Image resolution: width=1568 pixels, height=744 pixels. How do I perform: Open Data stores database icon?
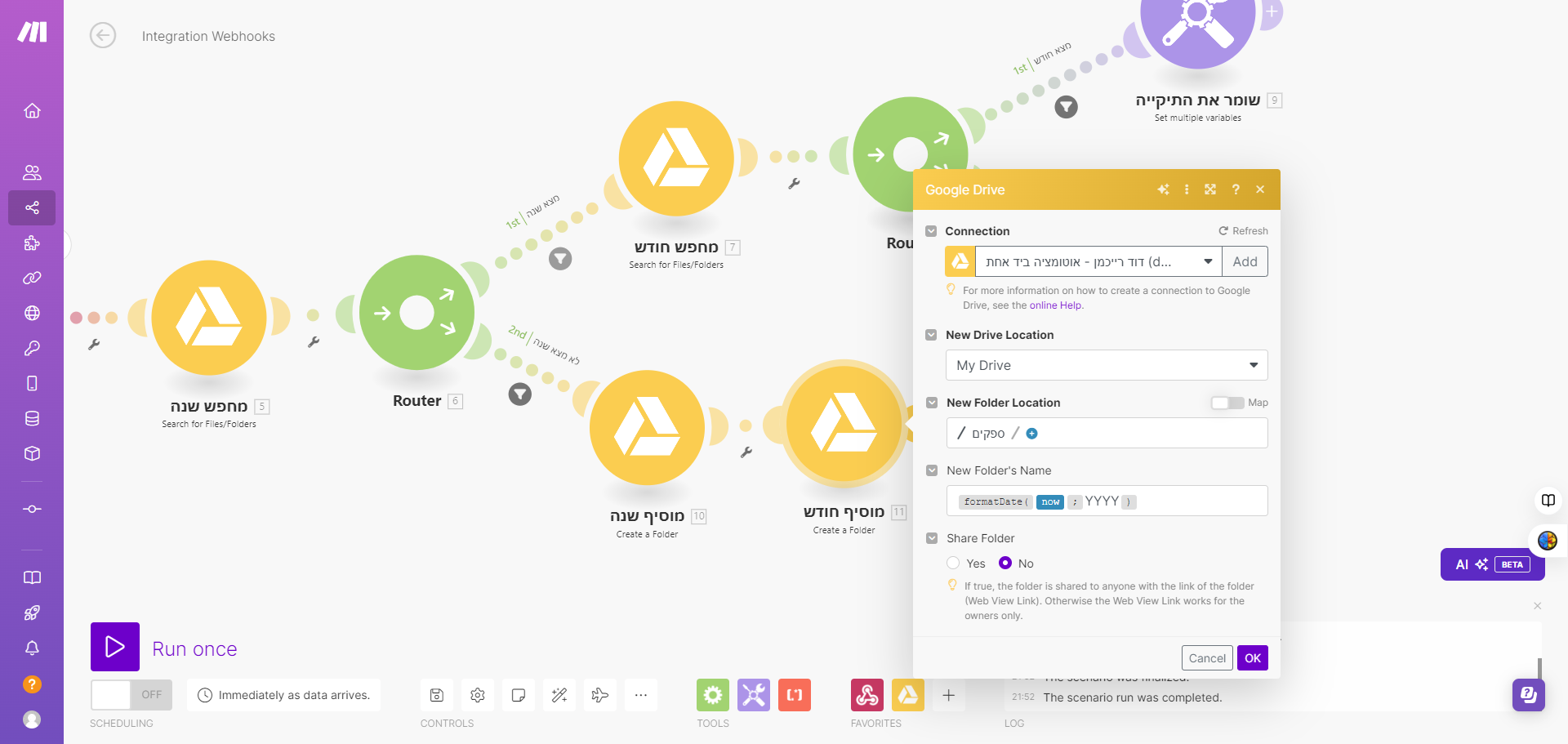click(x=32, y=419)
